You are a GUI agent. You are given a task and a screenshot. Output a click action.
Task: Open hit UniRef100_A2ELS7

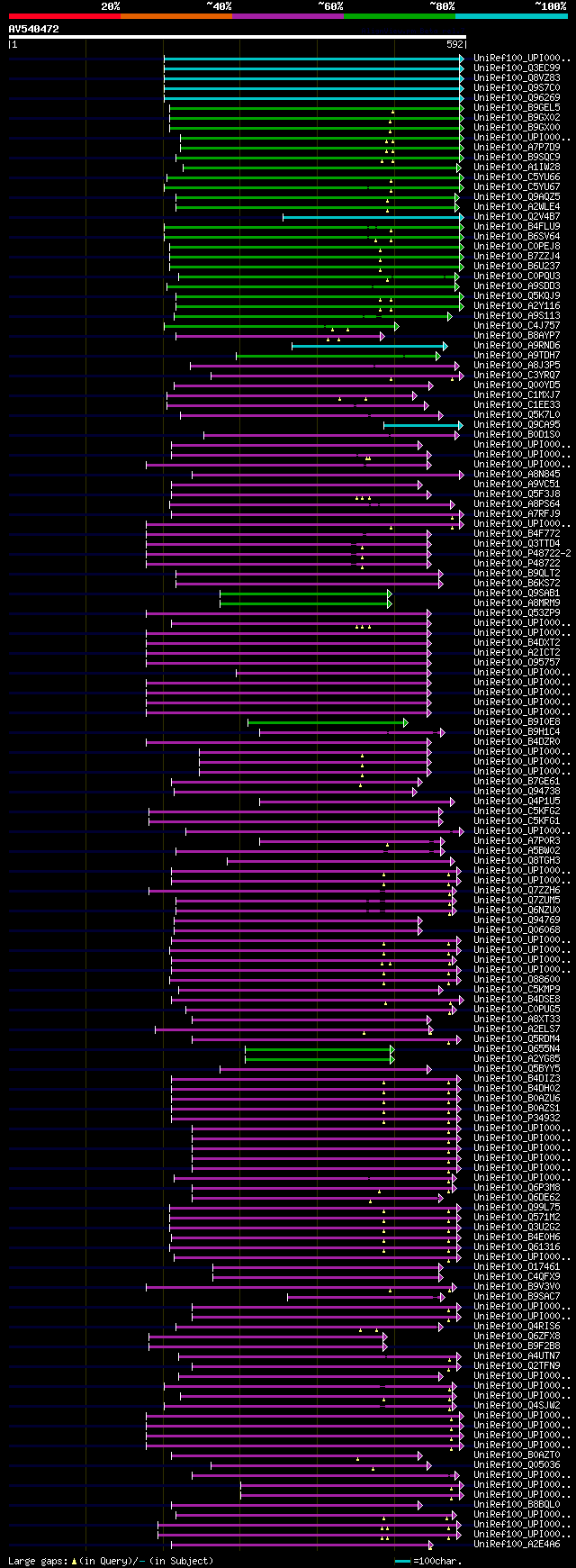pos(517,1029)
